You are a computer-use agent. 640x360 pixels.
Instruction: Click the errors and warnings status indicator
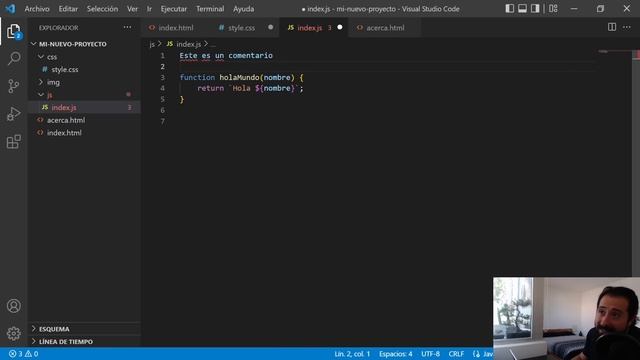click(23, 354)
